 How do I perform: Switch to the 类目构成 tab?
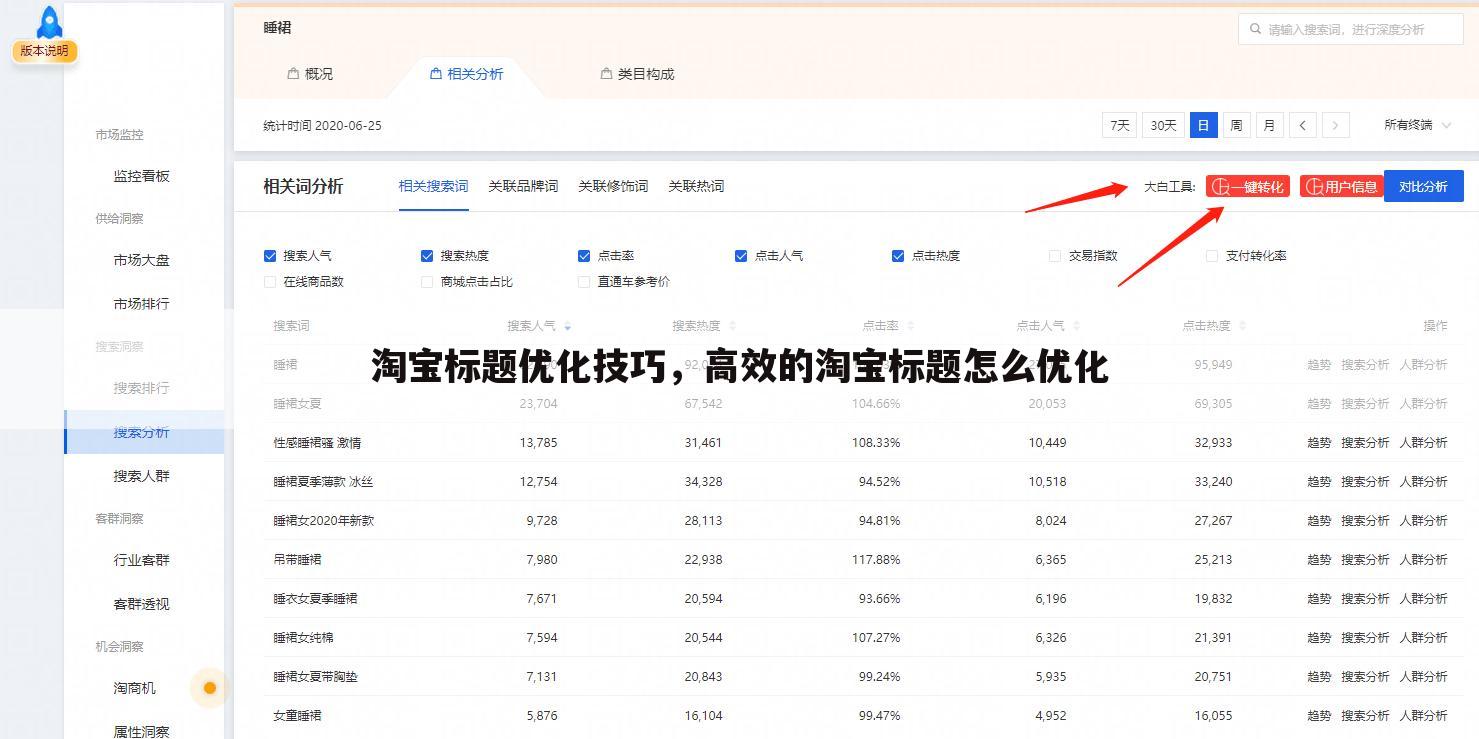point(638,74)
